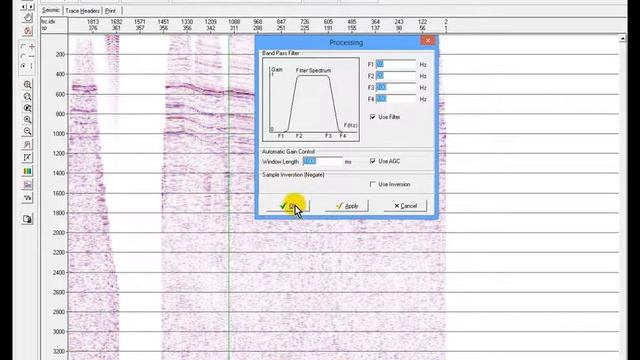Click the left arrow at toolbar top
Screen dimensions: 640x360
click(23, 7)
